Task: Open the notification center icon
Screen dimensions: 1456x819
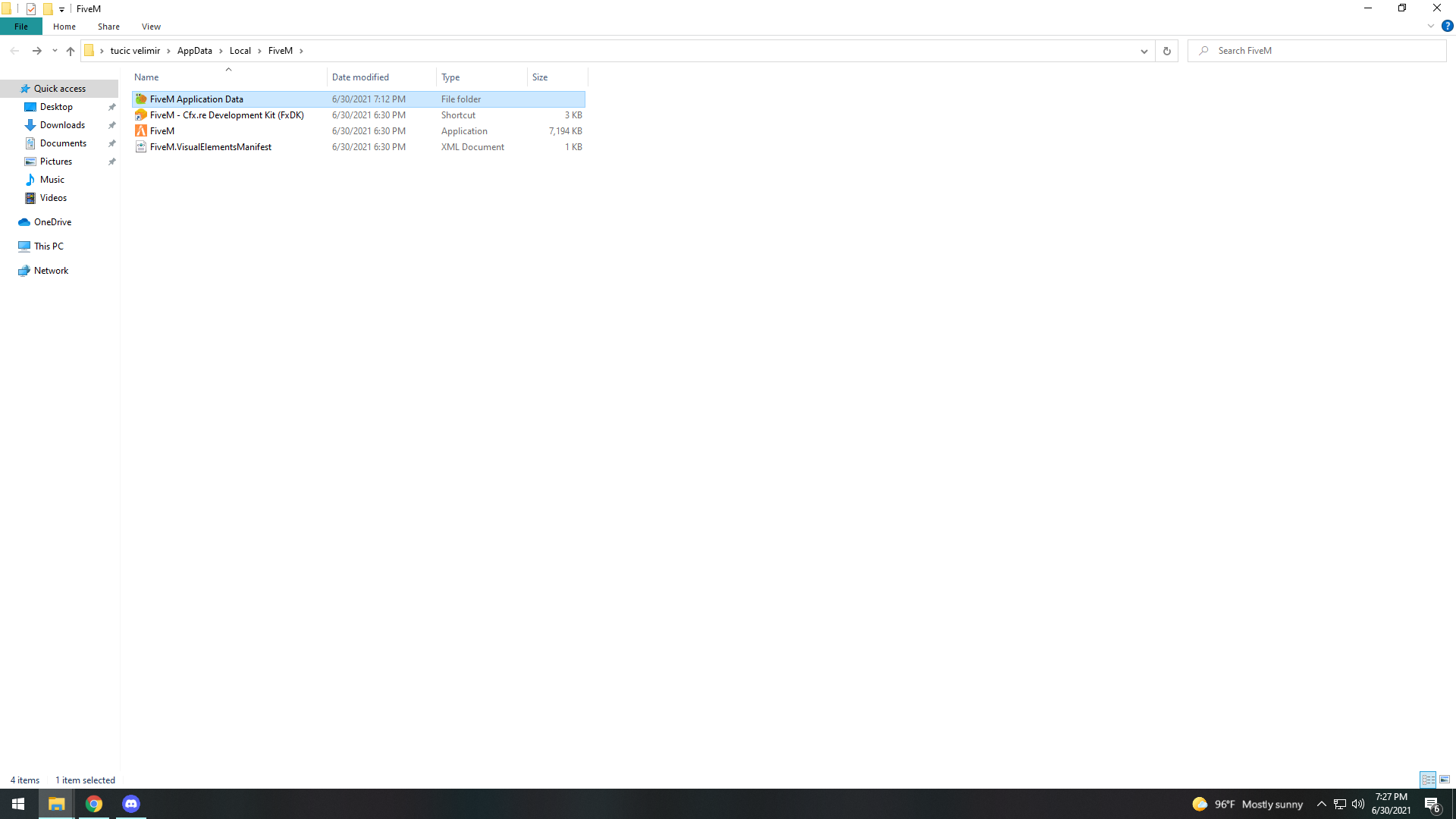Action: point(1432,805)
